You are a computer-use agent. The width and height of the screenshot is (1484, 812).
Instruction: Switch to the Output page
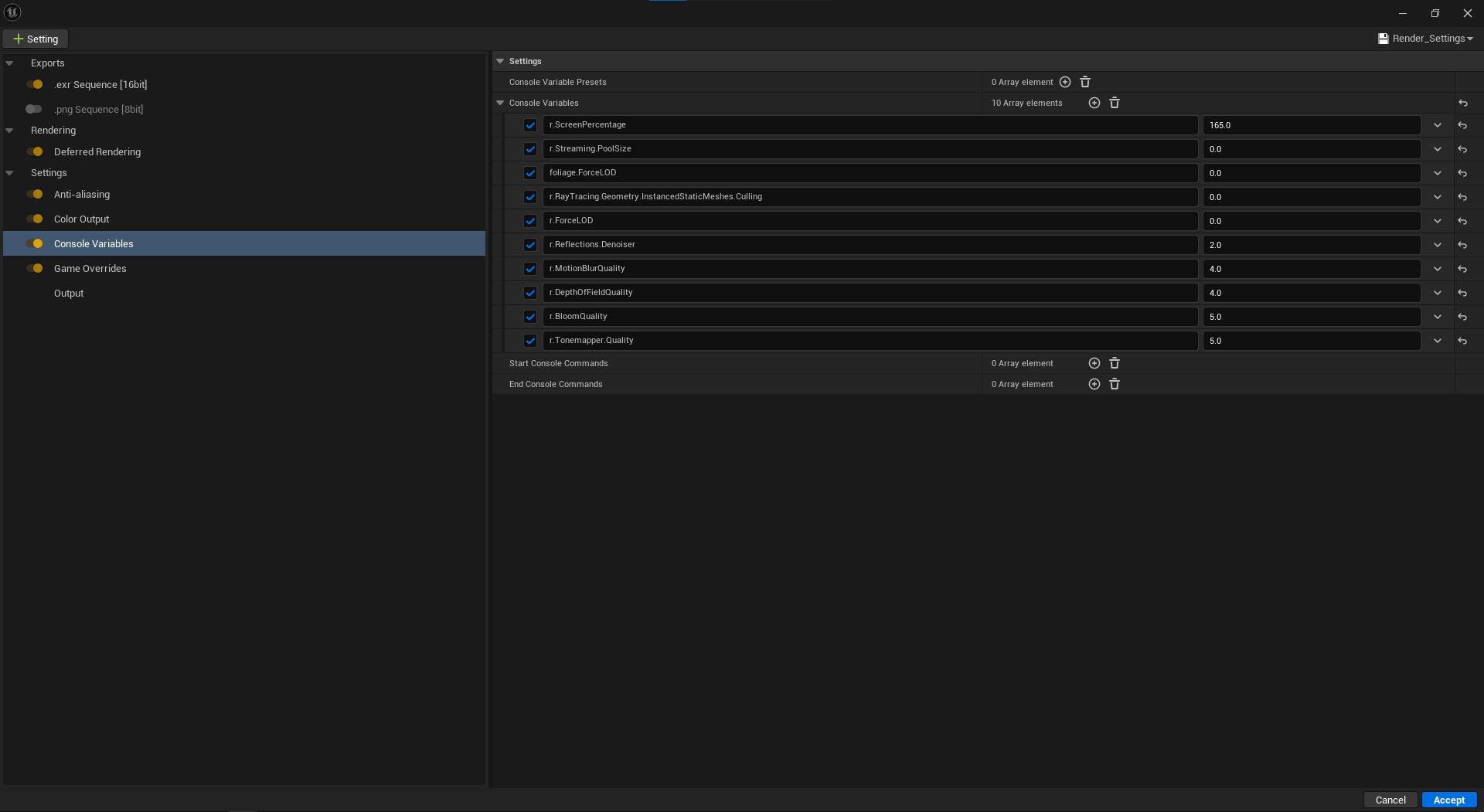tap(69, 293)
